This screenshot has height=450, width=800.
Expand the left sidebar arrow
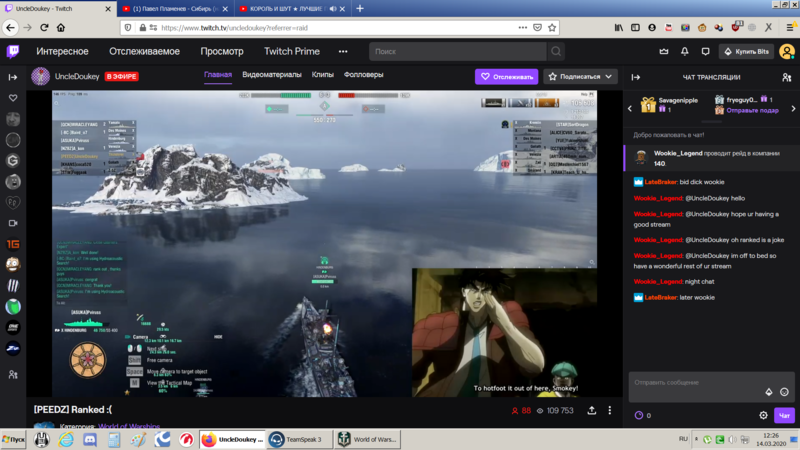(x=13, y=77)
